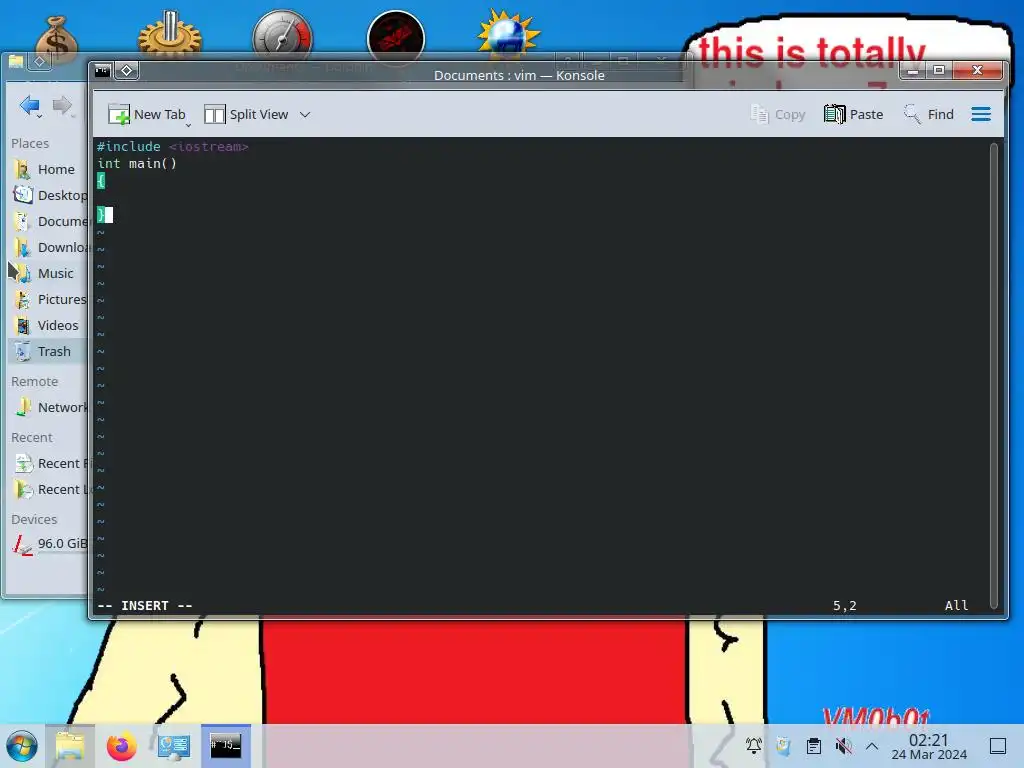The width and height of the screenshot is (1024, 768).
Task: Click Dolphin window folder icon in titlebar
Action: (x=16, y=62)
